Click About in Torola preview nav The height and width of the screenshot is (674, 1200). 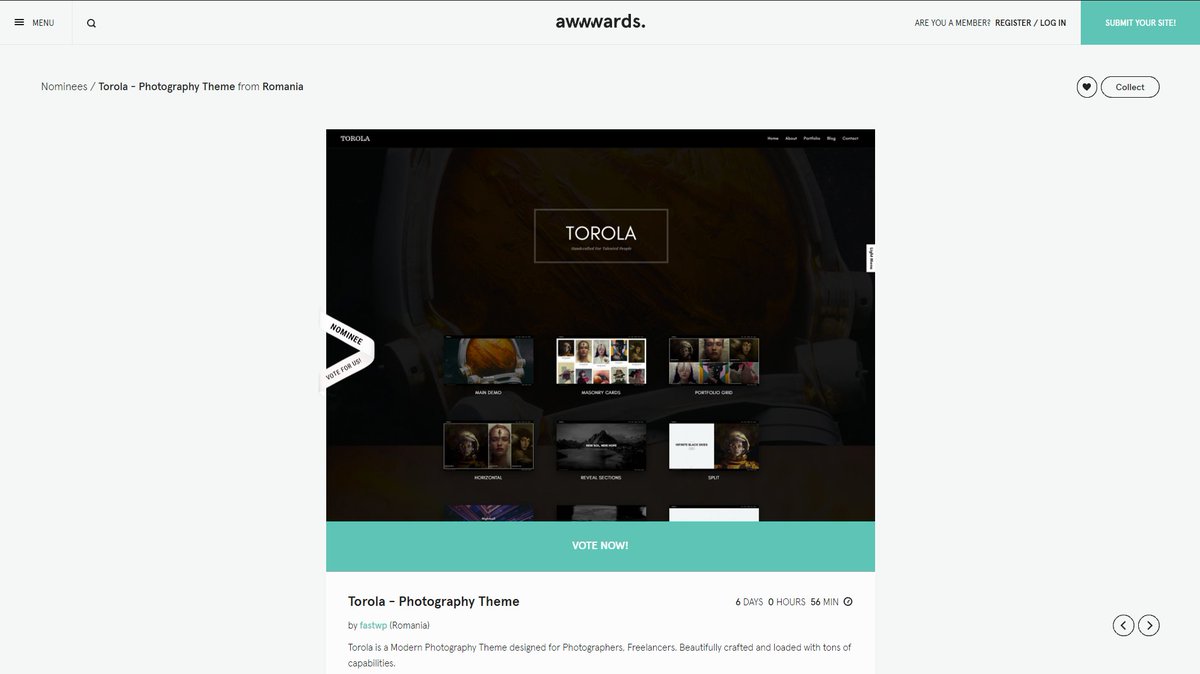pyautogui.click(x=791, y=138)
